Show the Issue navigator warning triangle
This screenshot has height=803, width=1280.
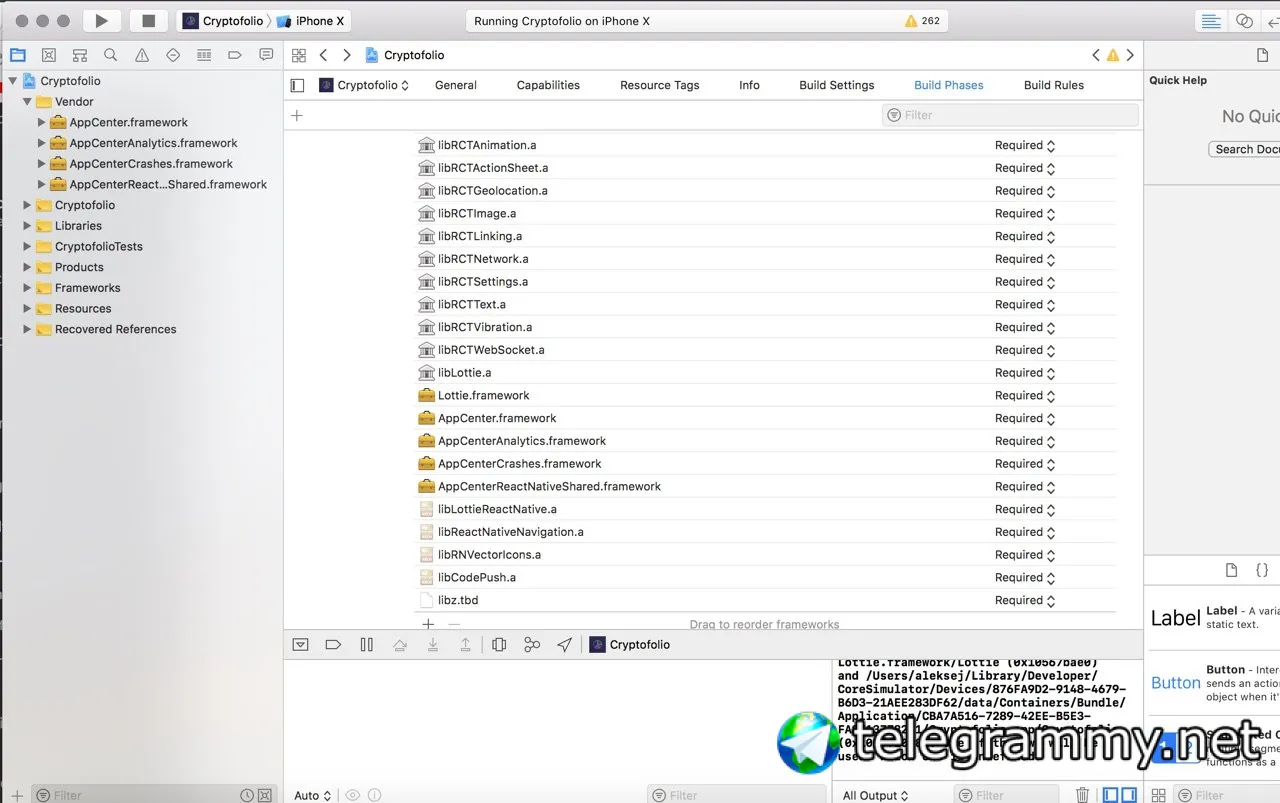(142, 55)
